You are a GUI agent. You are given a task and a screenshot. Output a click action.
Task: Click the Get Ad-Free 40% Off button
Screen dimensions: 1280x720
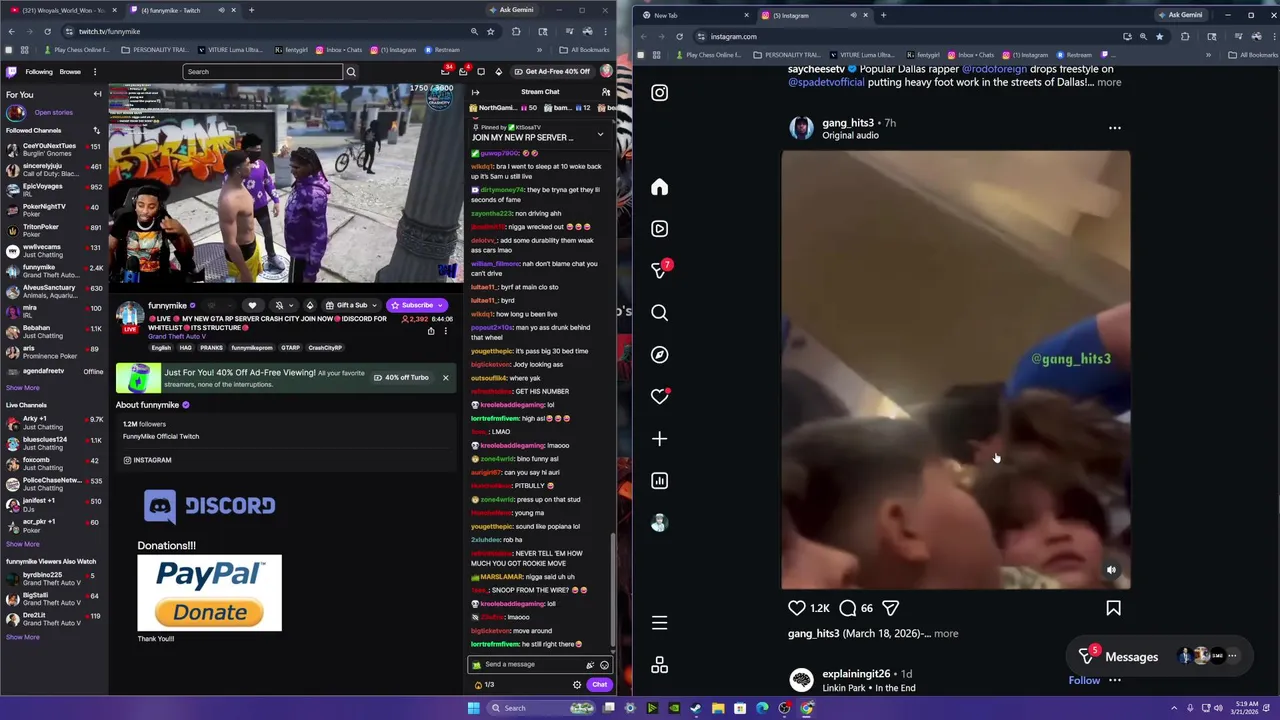tap(552, 72)
